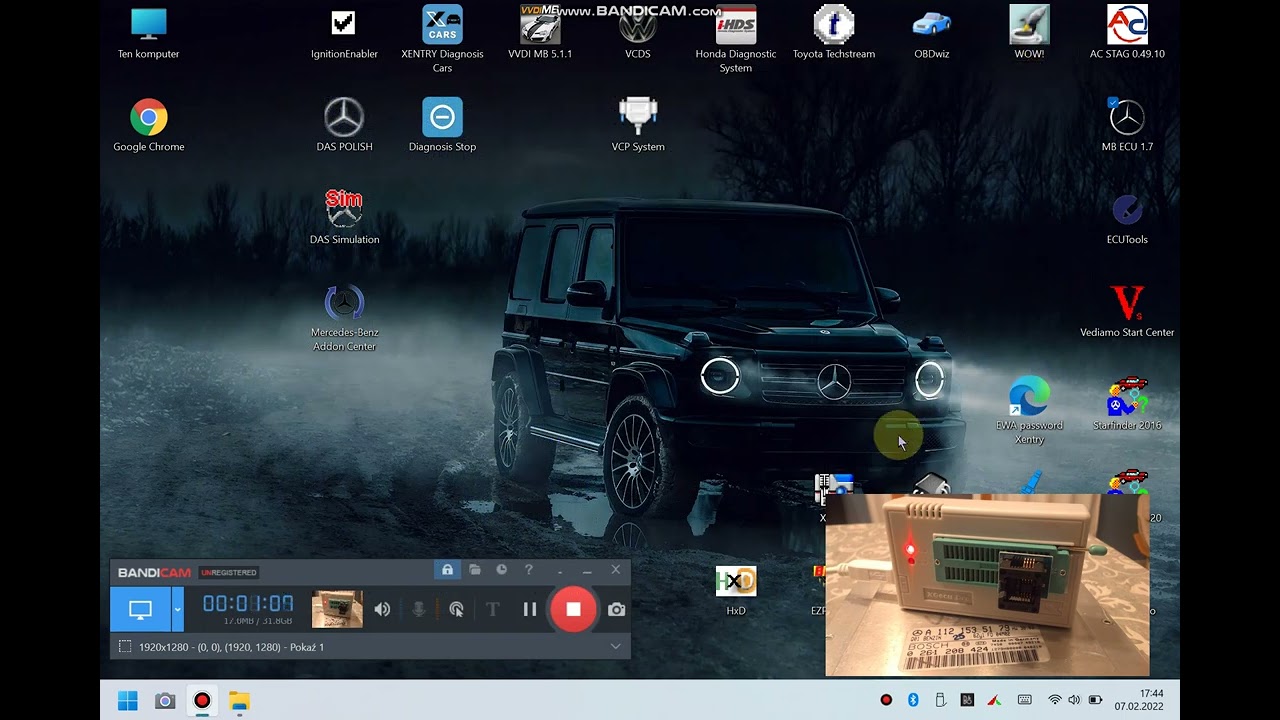Open the volume tray icon

1074,700
